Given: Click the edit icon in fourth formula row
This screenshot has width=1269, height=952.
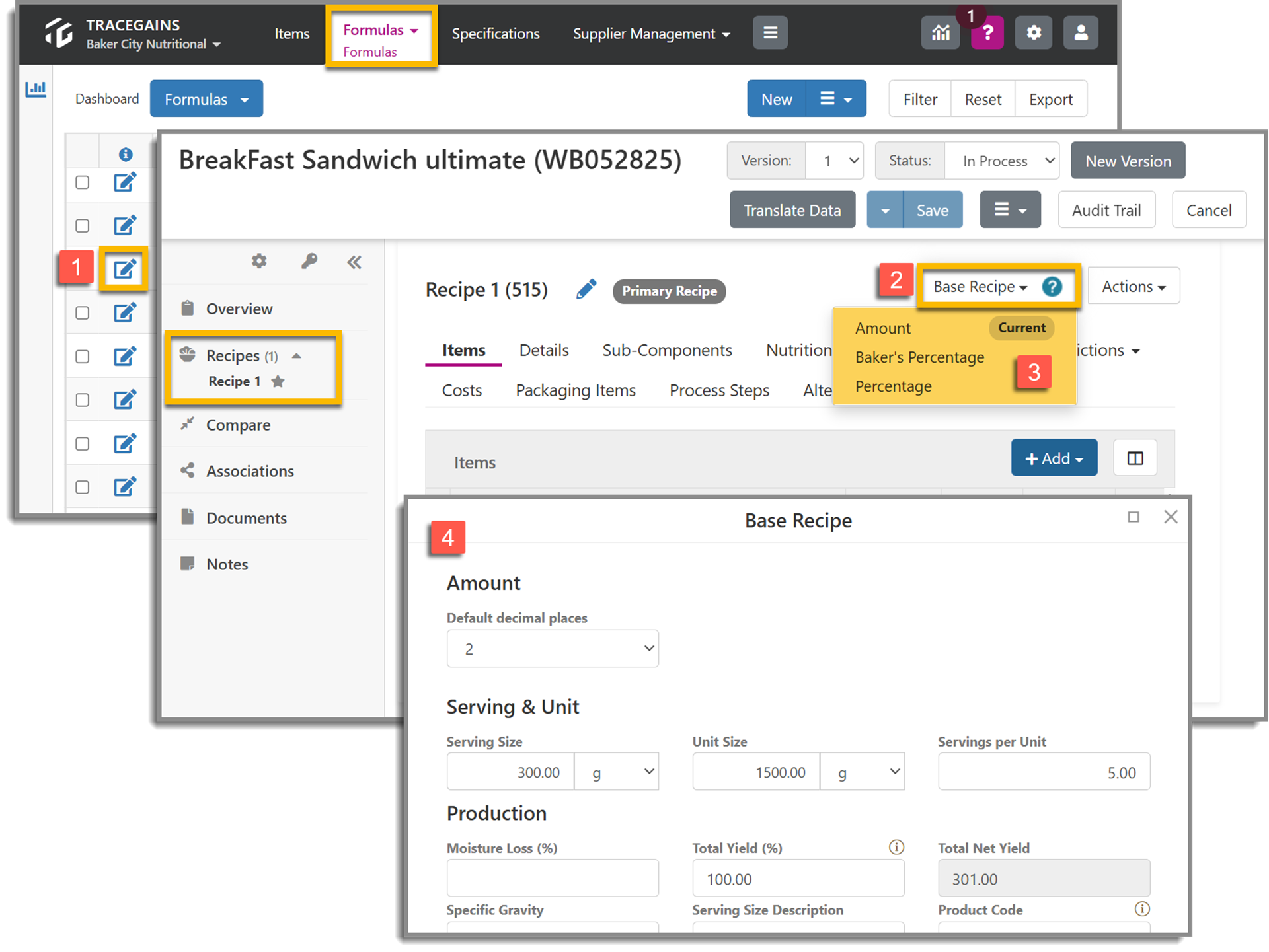Looking at the screenshot, I should click(125, 312).
